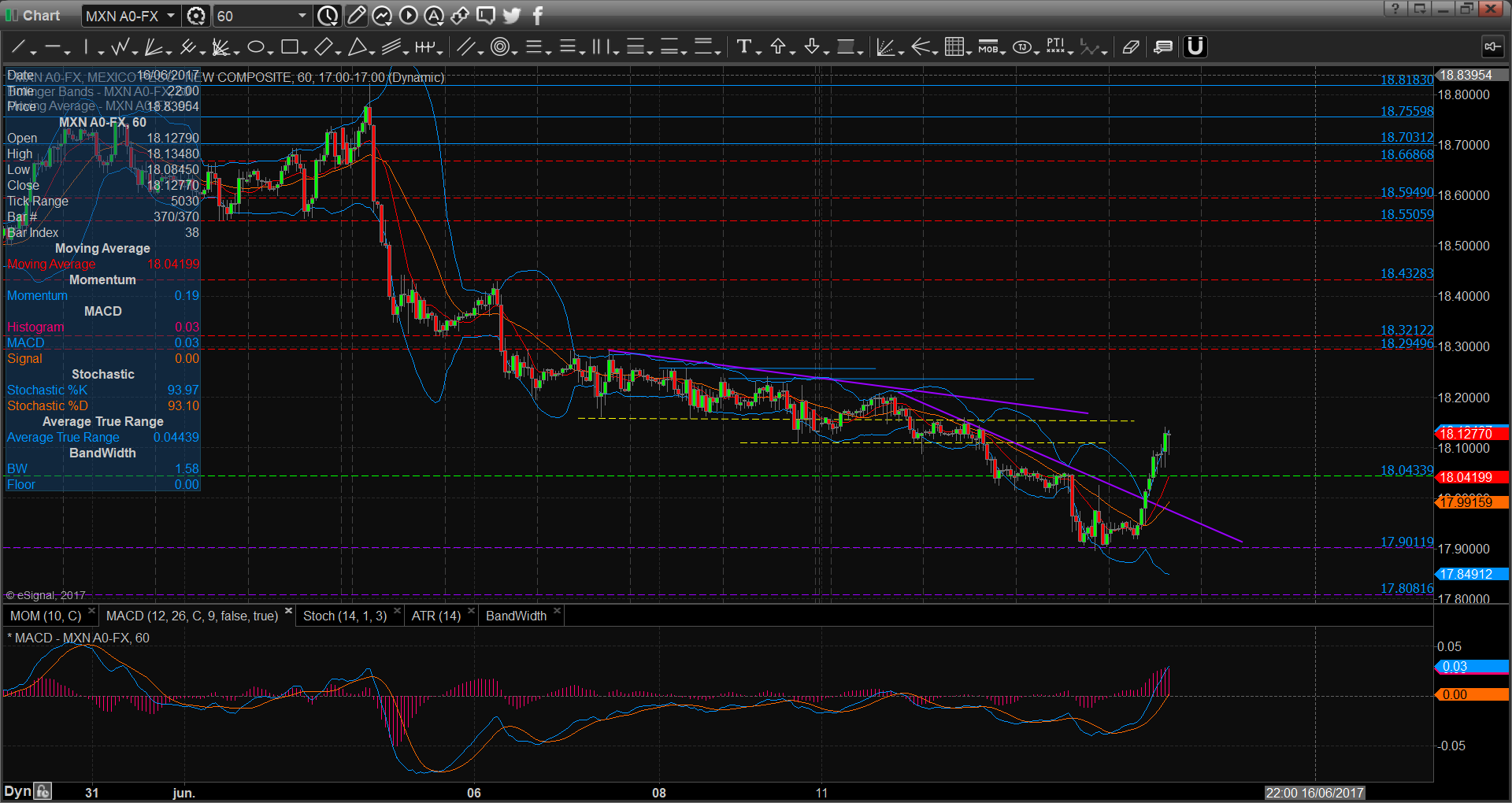Close the BandWidth tab

point(557,611)
